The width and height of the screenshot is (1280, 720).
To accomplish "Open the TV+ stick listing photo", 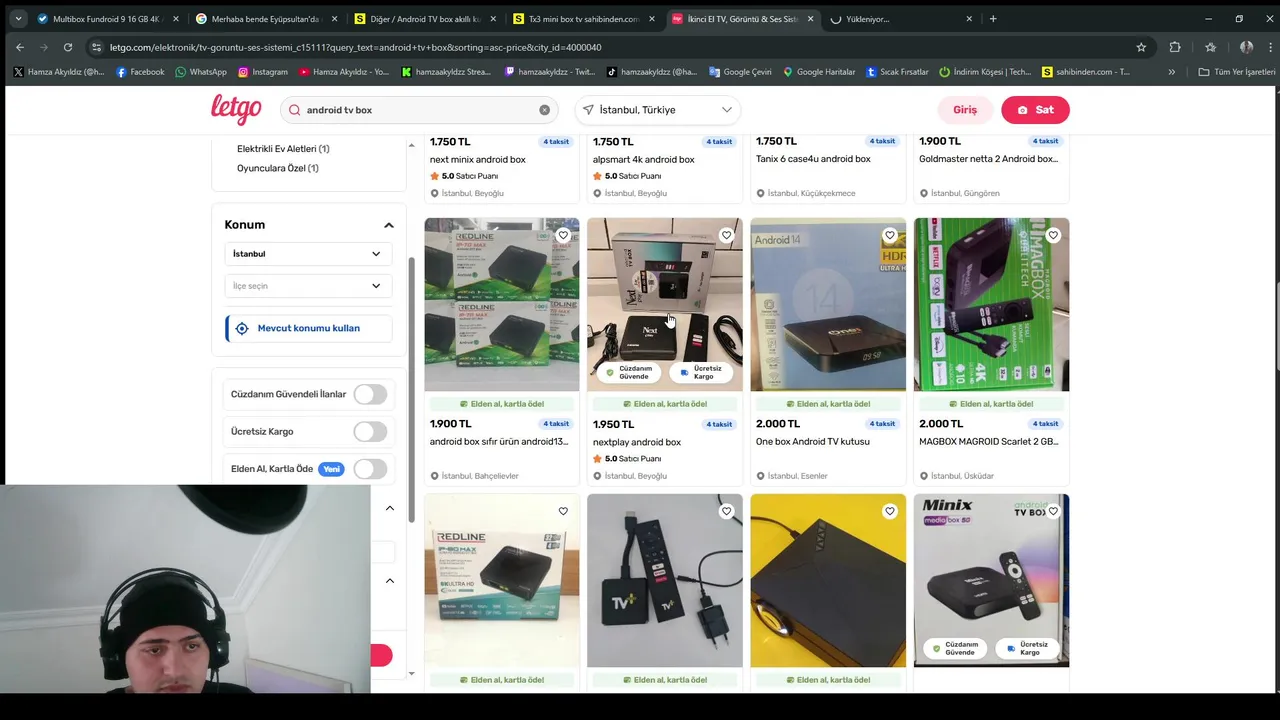I will click(x=665, y=580).
